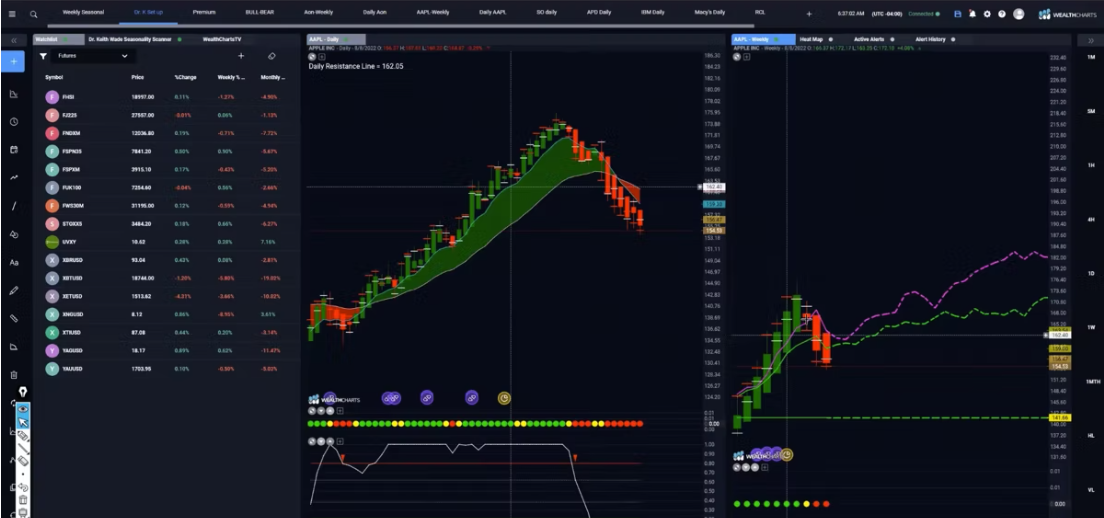Select the 1D timeframe on right rail
This screenshot has width=1104, height=518.
tap(1091, 273)
